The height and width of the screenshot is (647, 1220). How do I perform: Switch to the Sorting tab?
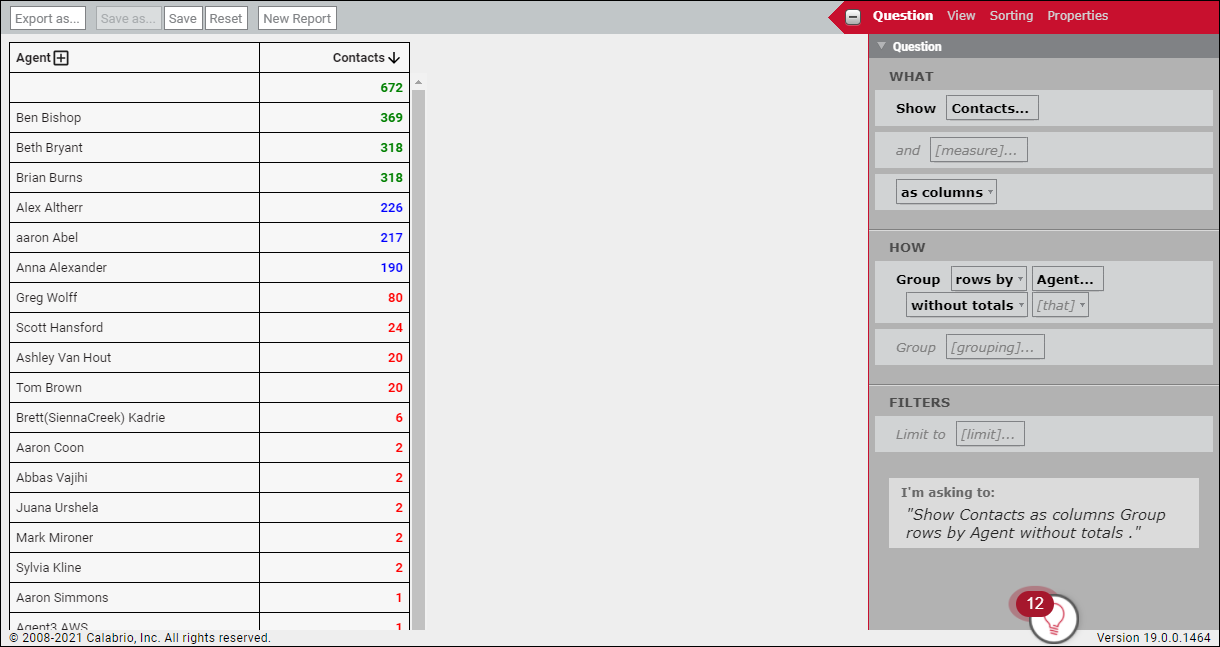(1011, 16)
